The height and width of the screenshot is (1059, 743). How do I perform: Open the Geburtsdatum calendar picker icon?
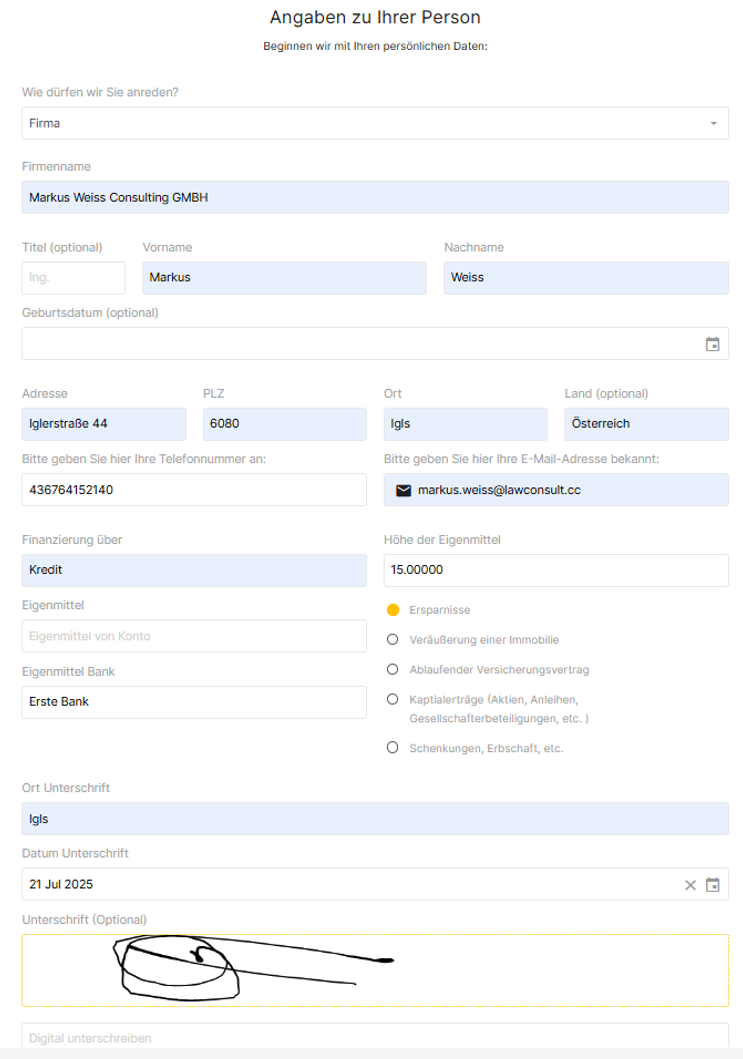pyautogui.click(x=713, y=344)
